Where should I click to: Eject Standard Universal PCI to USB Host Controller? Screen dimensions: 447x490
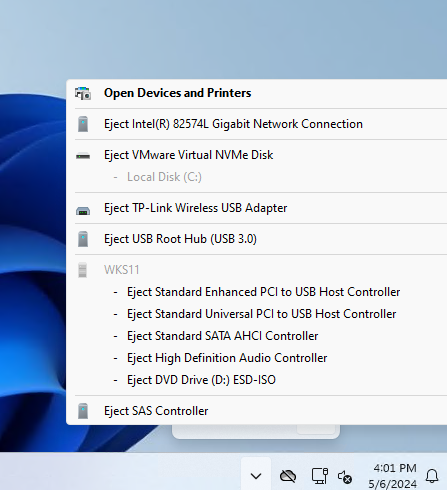[261, 314]
